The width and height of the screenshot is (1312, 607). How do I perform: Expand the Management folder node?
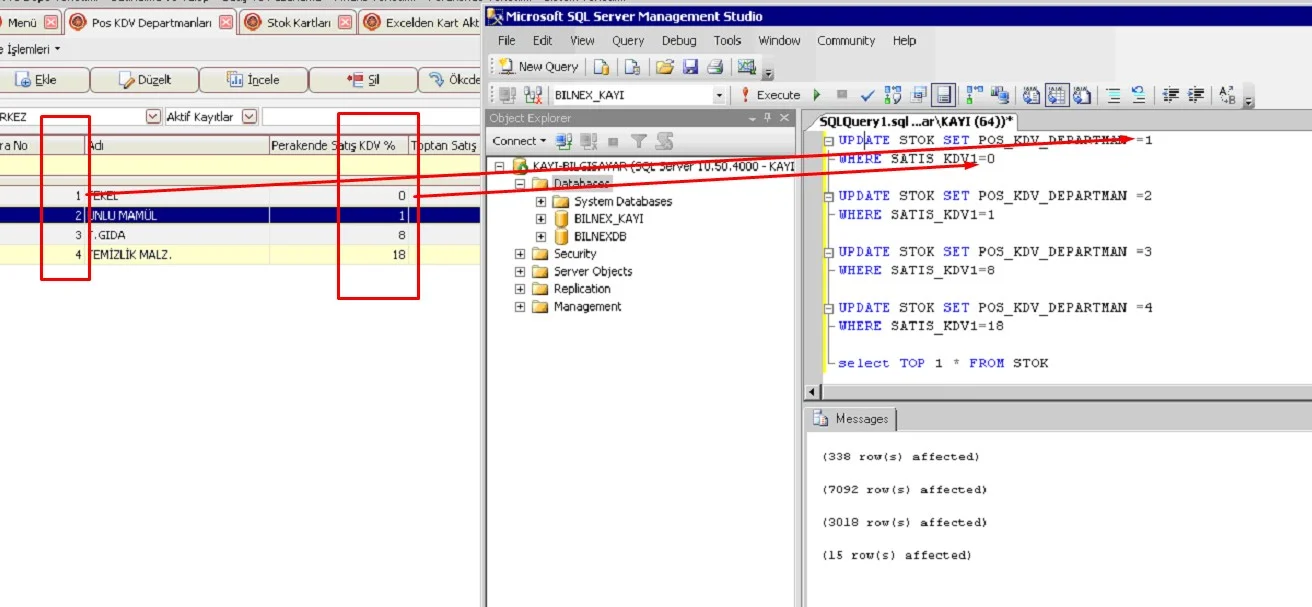[x=520, y=307]
